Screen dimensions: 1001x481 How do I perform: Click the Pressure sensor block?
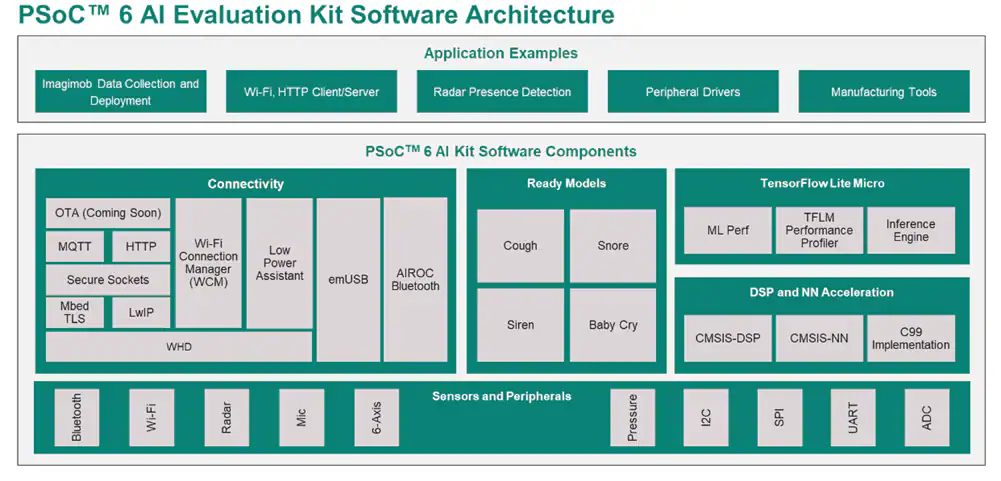633,418
